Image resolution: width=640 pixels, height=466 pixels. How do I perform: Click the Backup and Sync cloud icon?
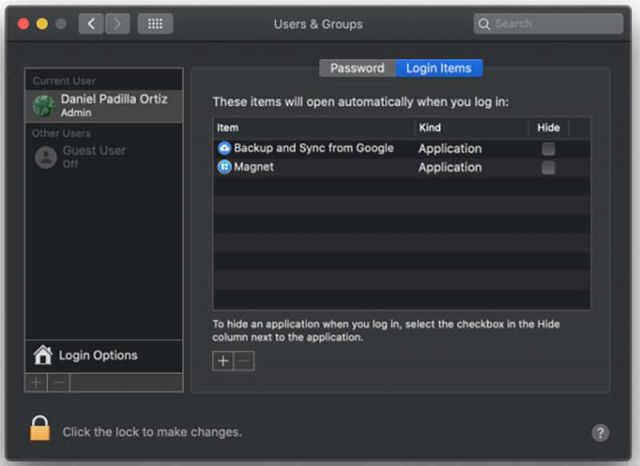pyautogui.click(x=224, y=148)
